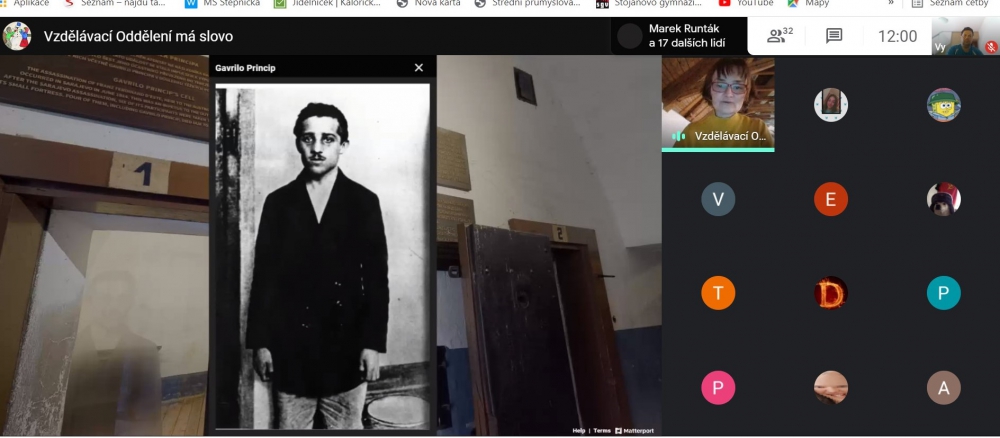Select your own camera thumbnail top right
Screen dimensions: 1000x438
pyautogui.click(x=966, y=36)
